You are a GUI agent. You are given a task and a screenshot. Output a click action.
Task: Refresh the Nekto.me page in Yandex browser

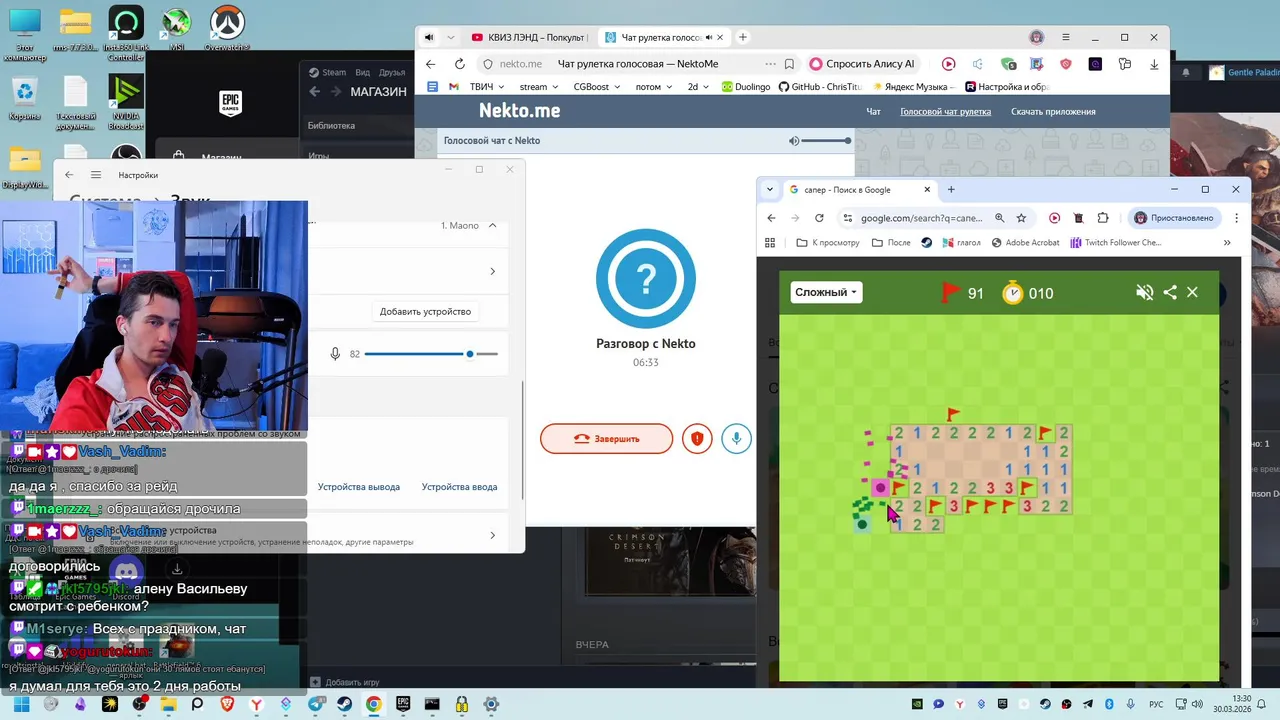(459, 64)
